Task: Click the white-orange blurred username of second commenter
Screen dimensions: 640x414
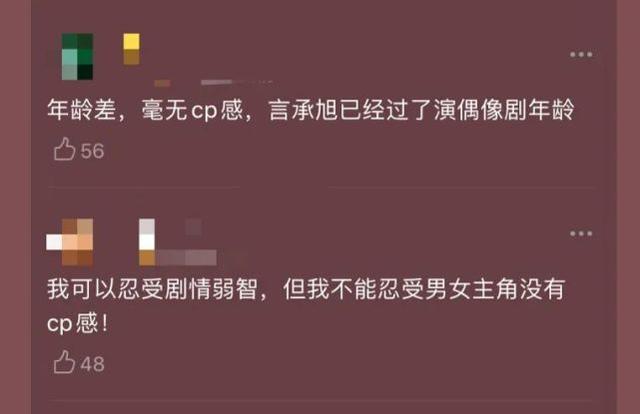Action: point(147,242)
